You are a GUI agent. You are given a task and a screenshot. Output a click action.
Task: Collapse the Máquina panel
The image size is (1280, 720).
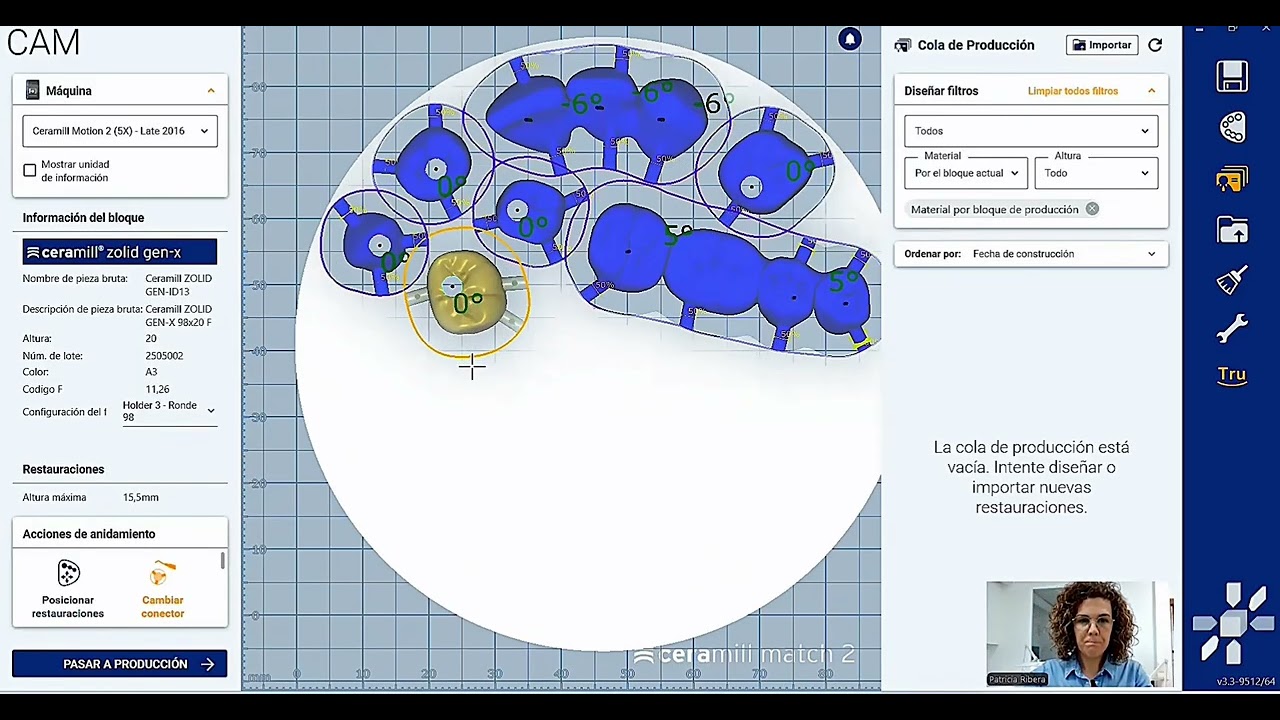coord(211,90)
